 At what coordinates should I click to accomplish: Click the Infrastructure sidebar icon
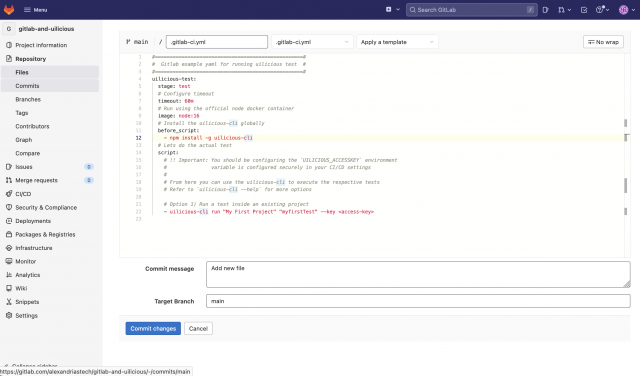[x=9, y=248]
